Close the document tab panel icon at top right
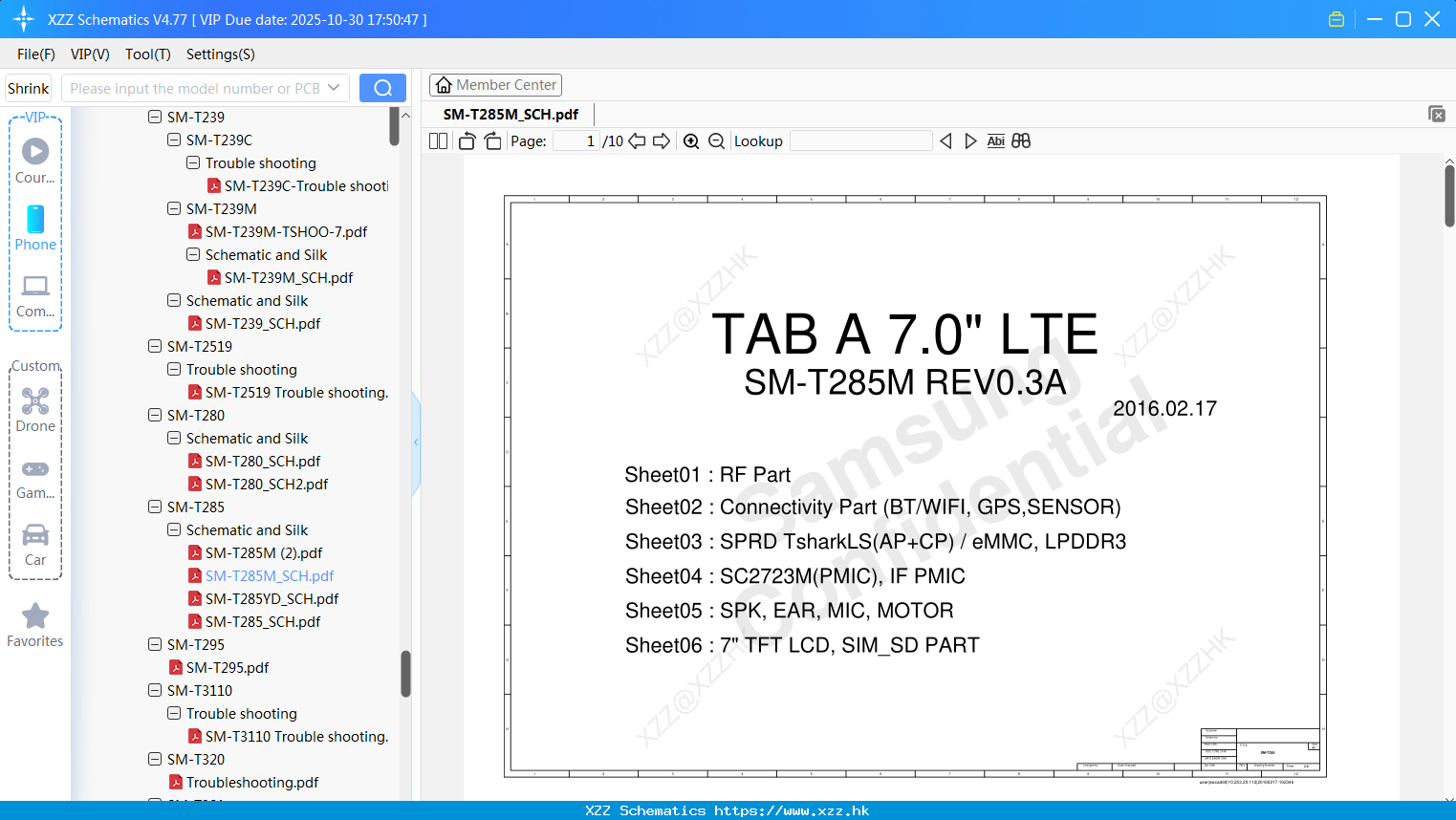 (1437, 114)
